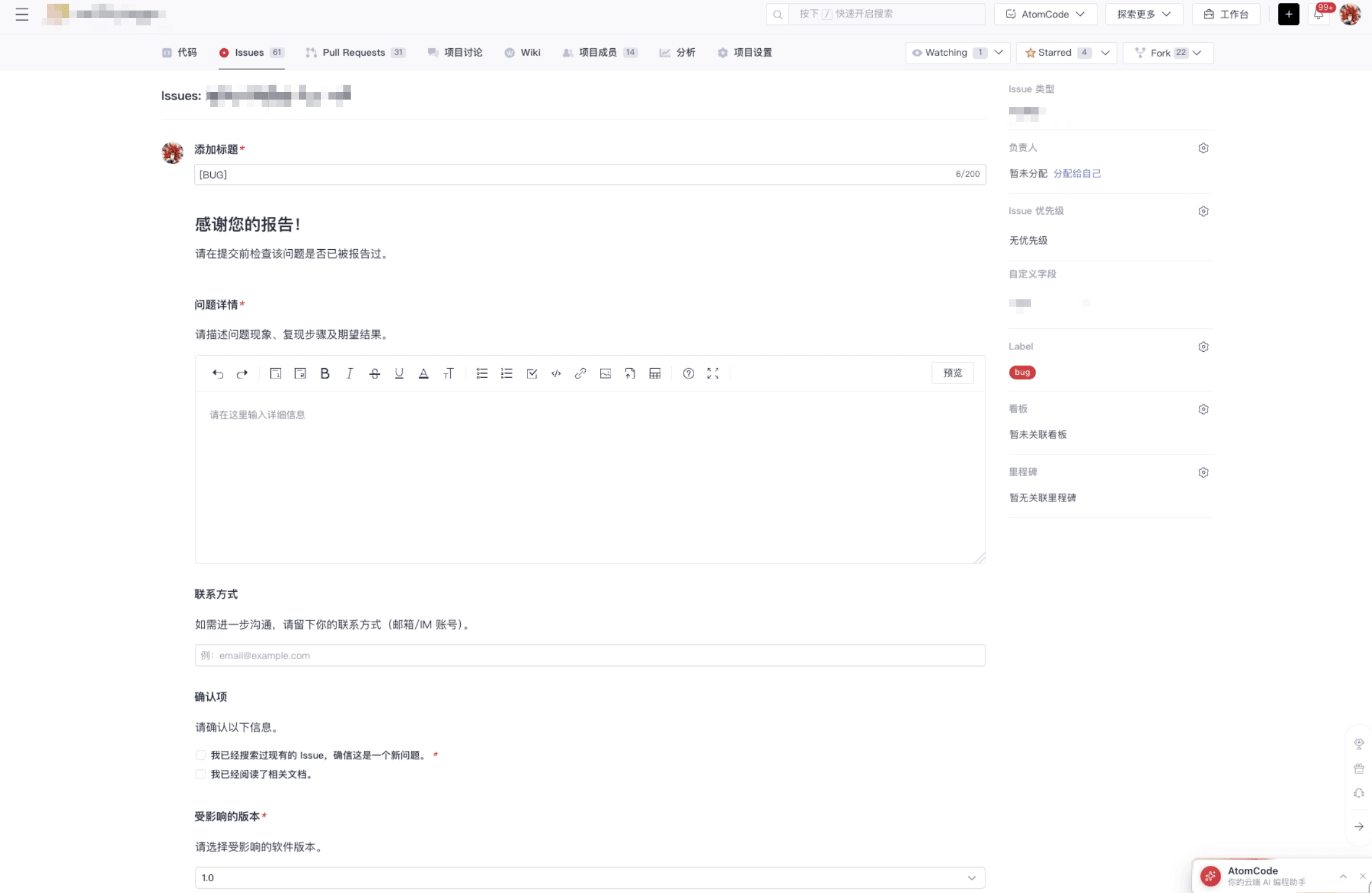This screenshot has height=893, width=1372.
Task: Open the Watching dropdown arrow
Action: [998, 53]
